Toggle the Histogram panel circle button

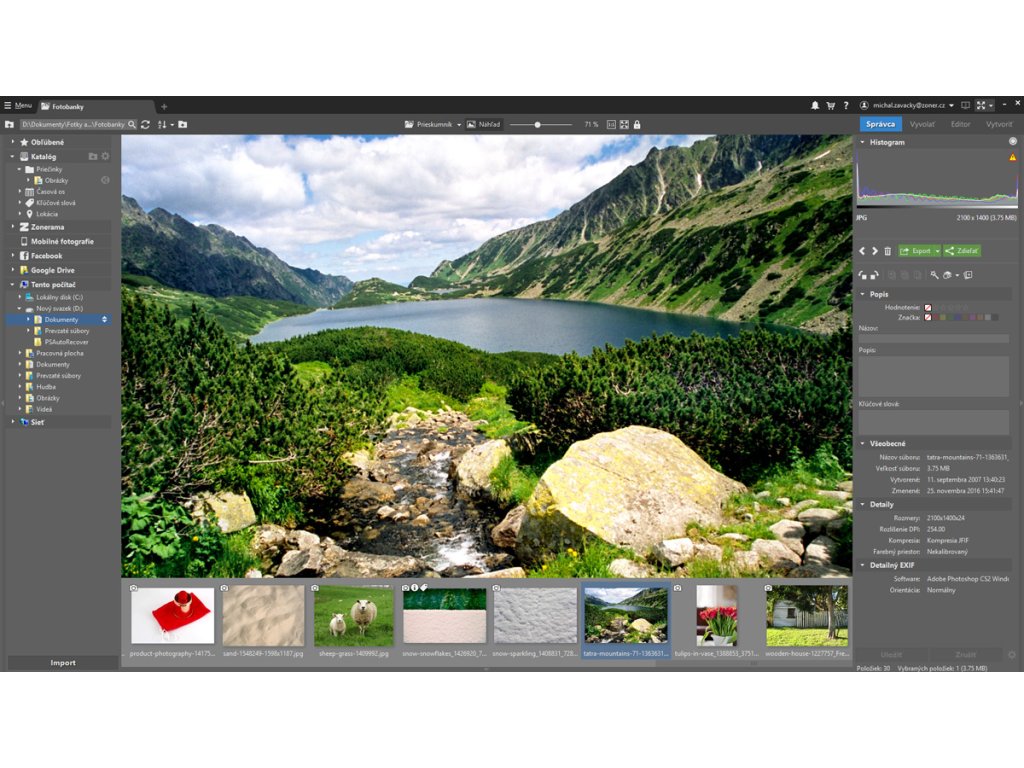tap(1012, 142)
